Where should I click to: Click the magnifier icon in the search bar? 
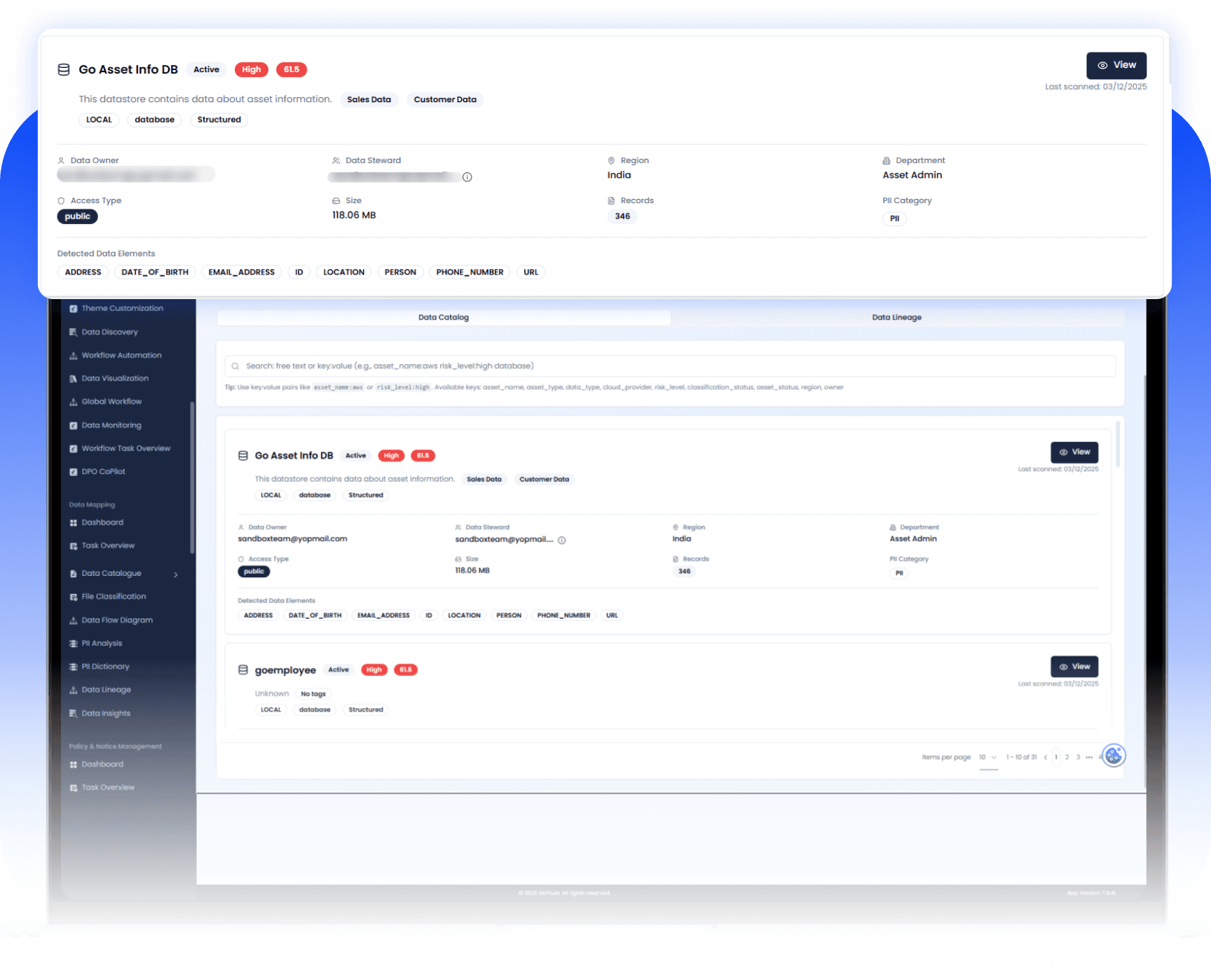235,366
